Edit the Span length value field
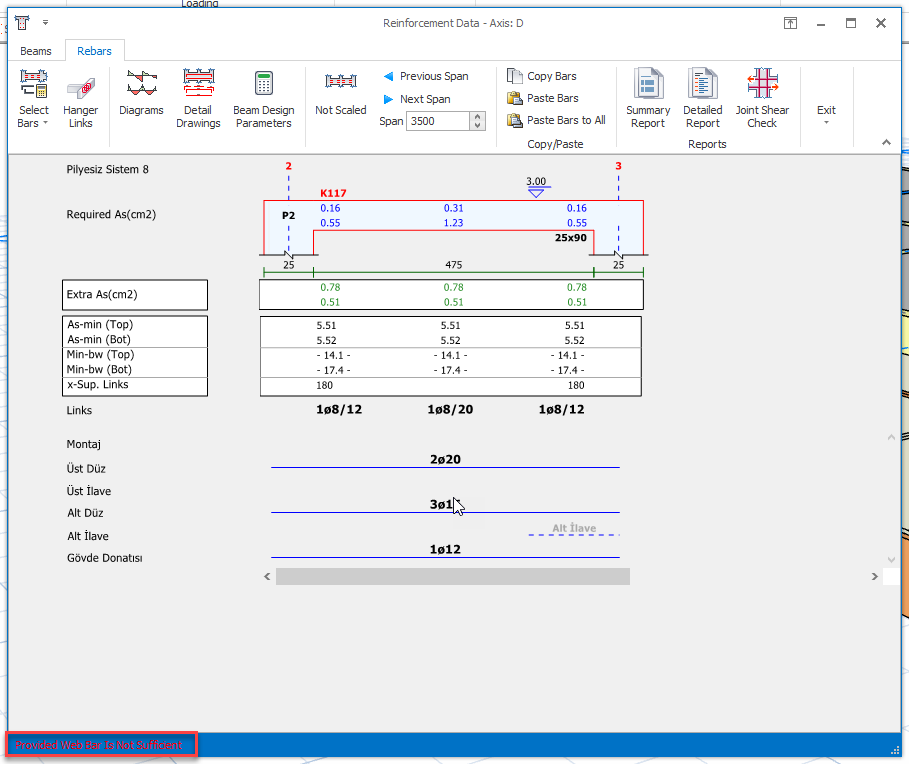The image size is (909, 764). (440, 119)
